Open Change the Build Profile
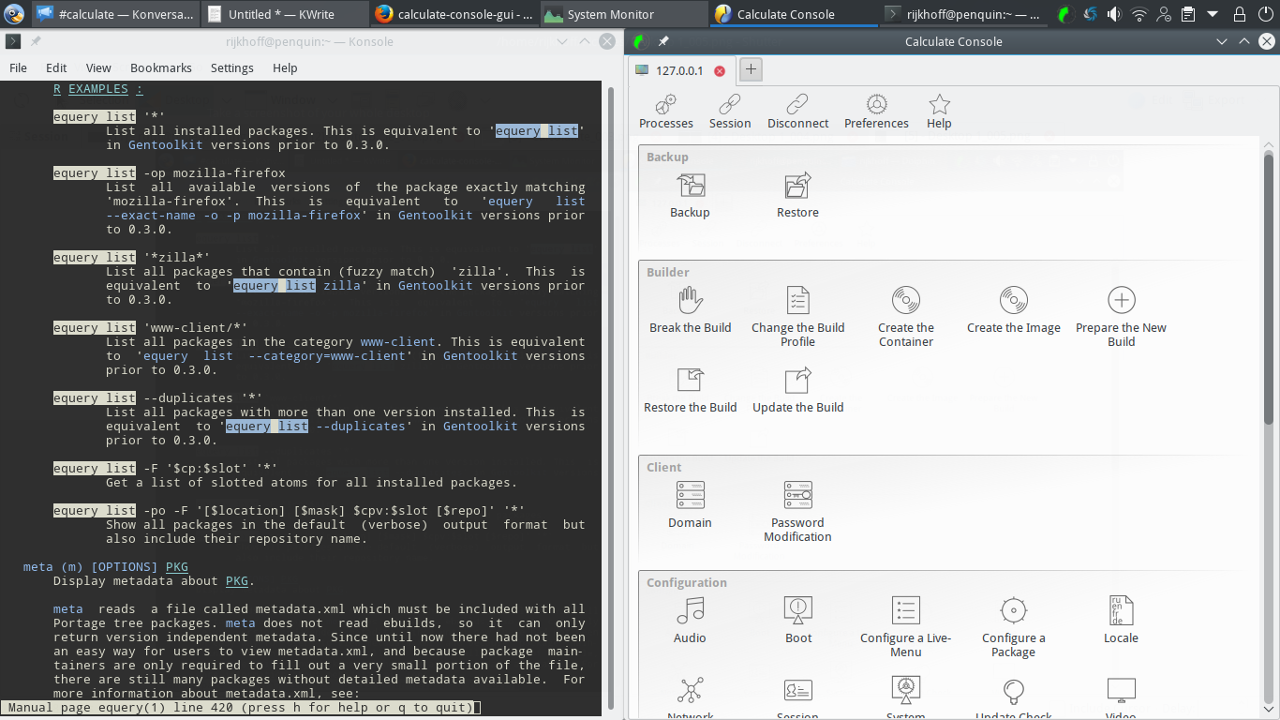 [x=798, y=317]
